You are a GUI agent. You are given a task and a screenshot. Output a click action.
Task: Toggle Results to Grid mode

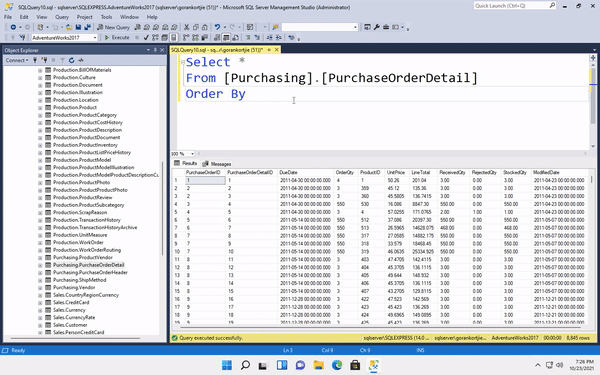click(226, 38)
